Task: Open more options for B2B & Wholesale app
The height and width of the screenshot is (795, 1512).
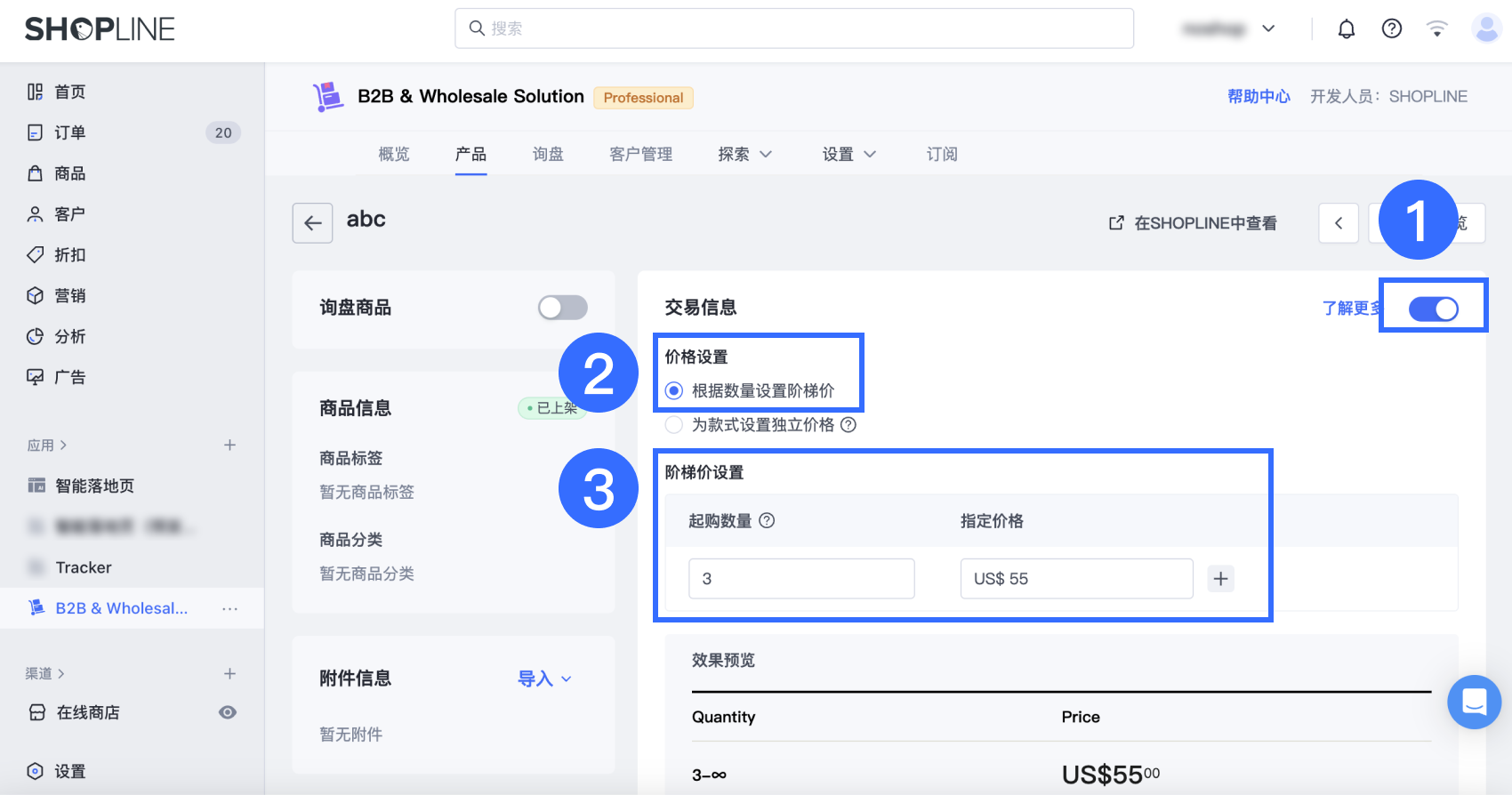Action: click(x=229, y=608)
